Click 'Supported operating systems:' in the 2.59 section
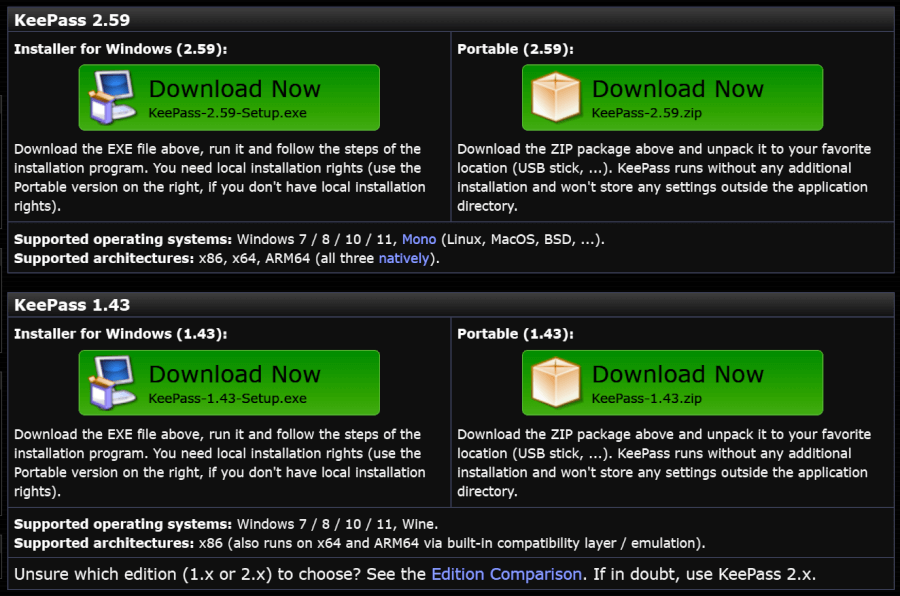 point(123,239)
